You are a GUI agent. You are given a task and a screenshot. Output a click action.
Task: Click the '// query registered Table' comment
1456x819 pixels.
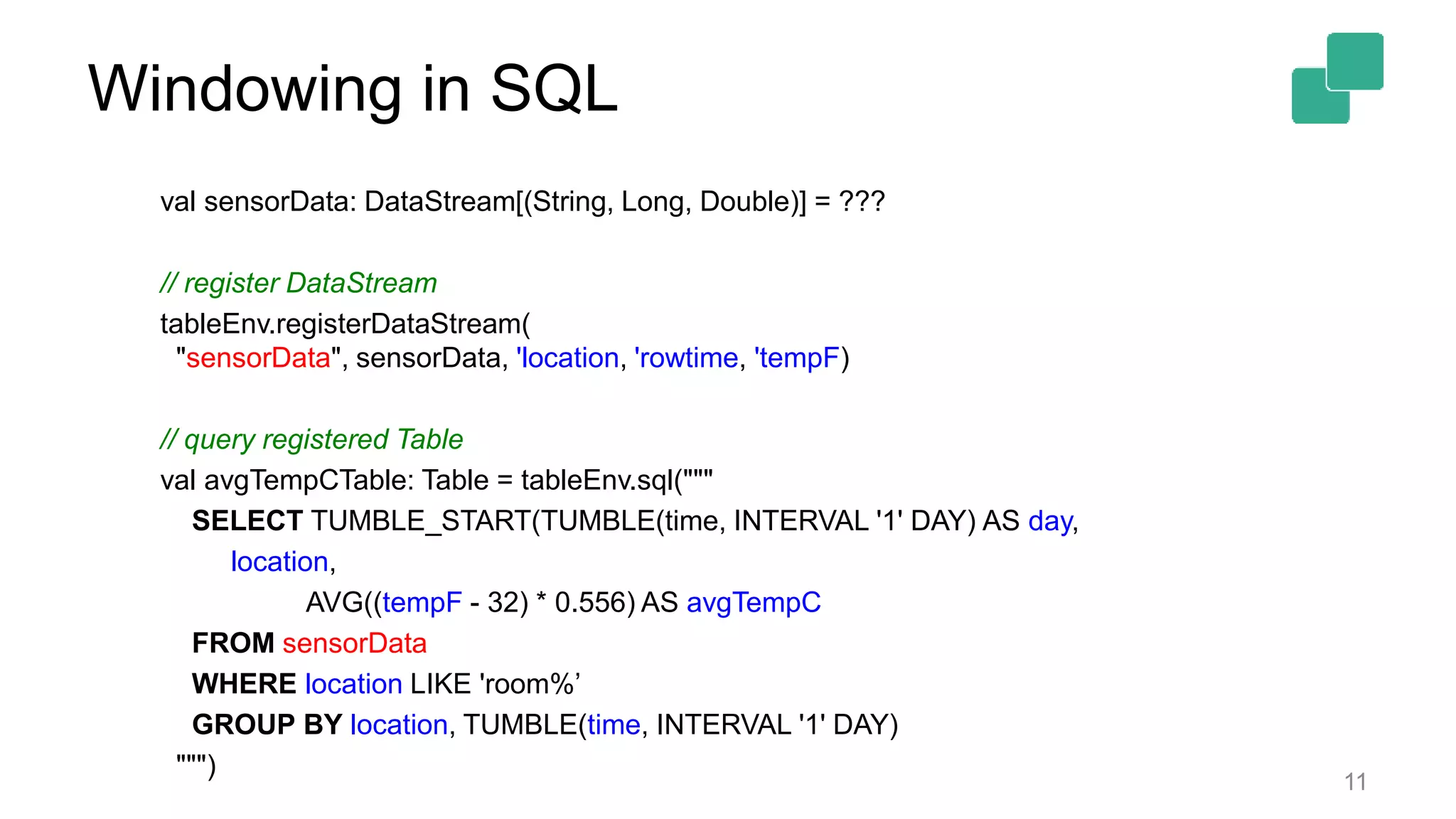tap(311, 439)
